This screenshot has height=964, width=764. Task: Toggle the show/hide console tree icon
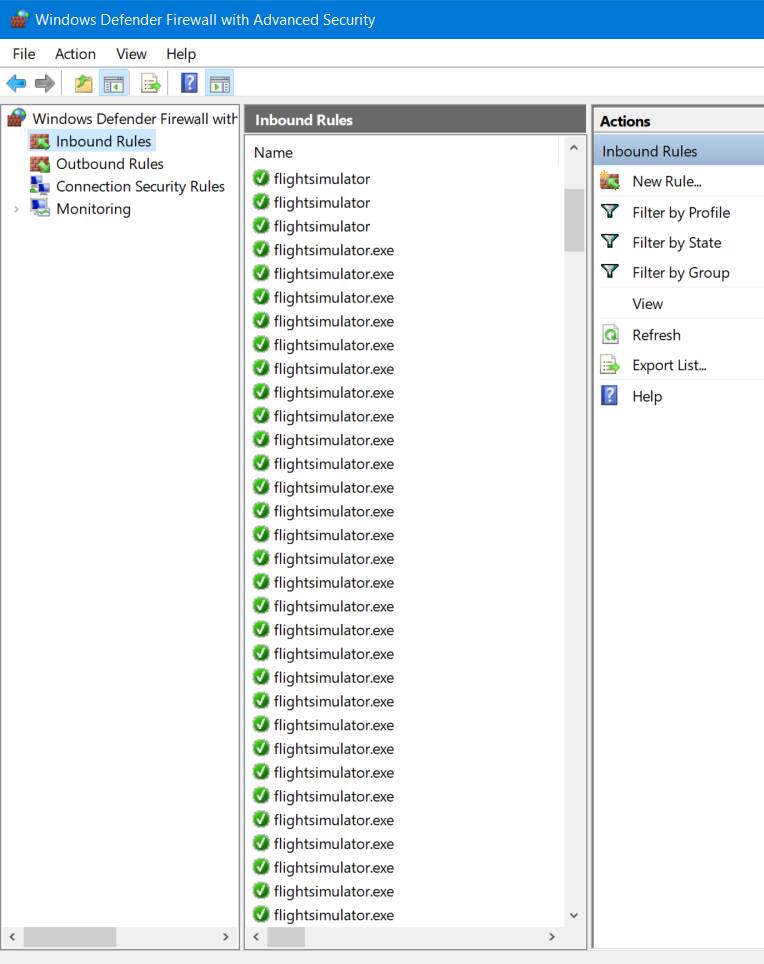pos(114,84)
